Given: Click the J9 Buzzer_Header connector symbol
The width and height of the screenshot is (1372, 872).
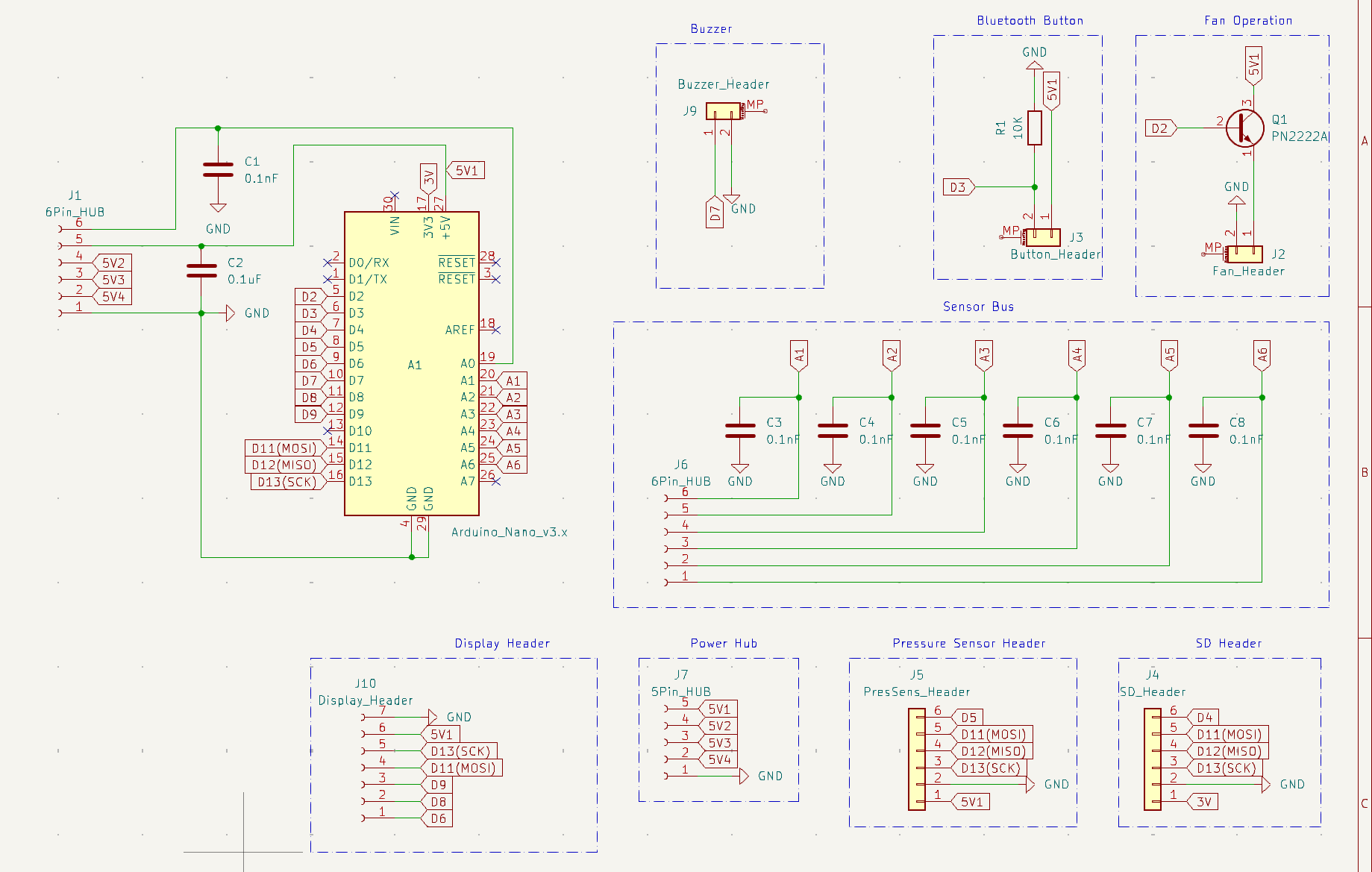Looking at the screenshot, I should (724, 111).
